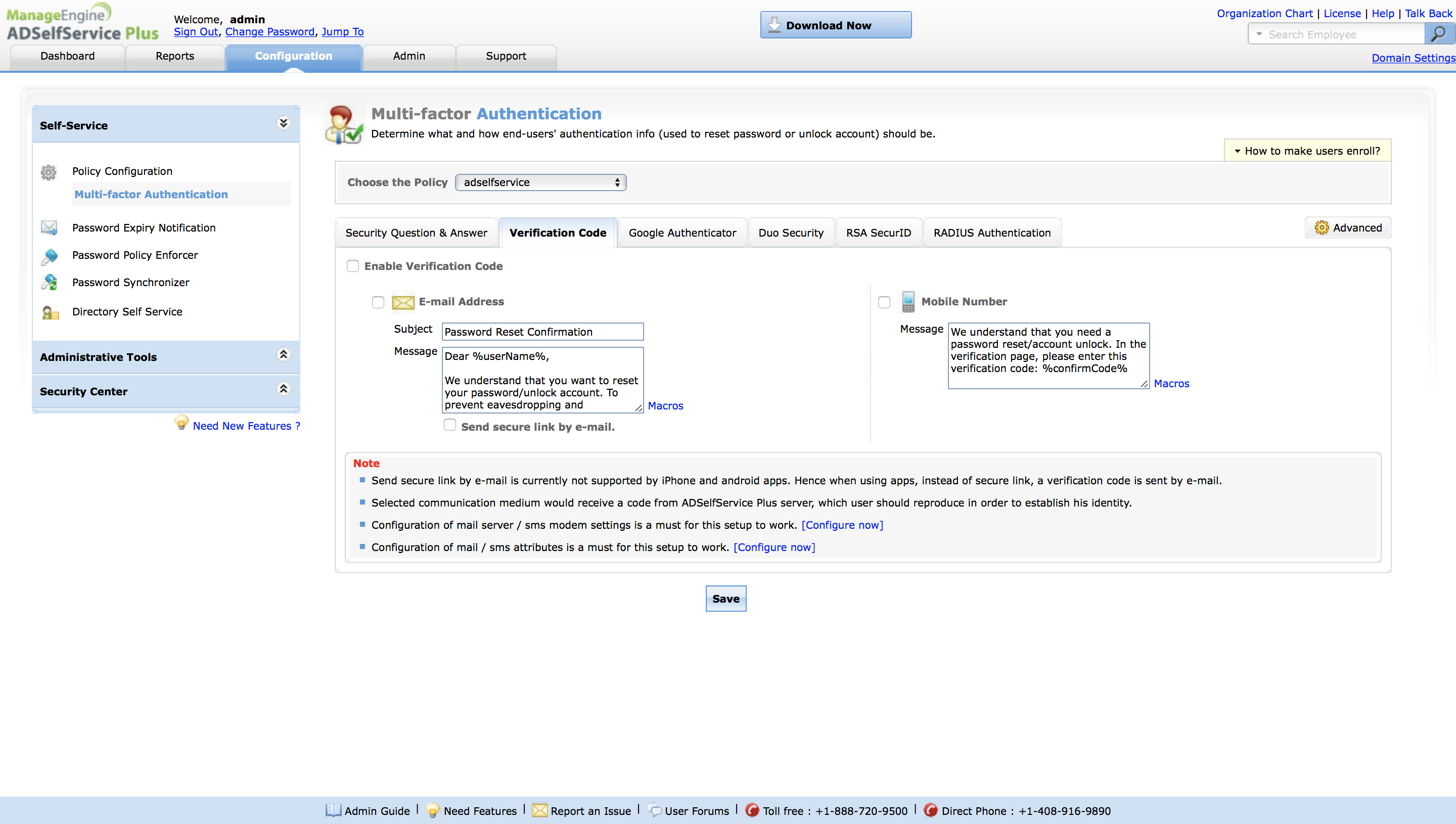Click the Report an Issue envelope icon

pos(539,810)
